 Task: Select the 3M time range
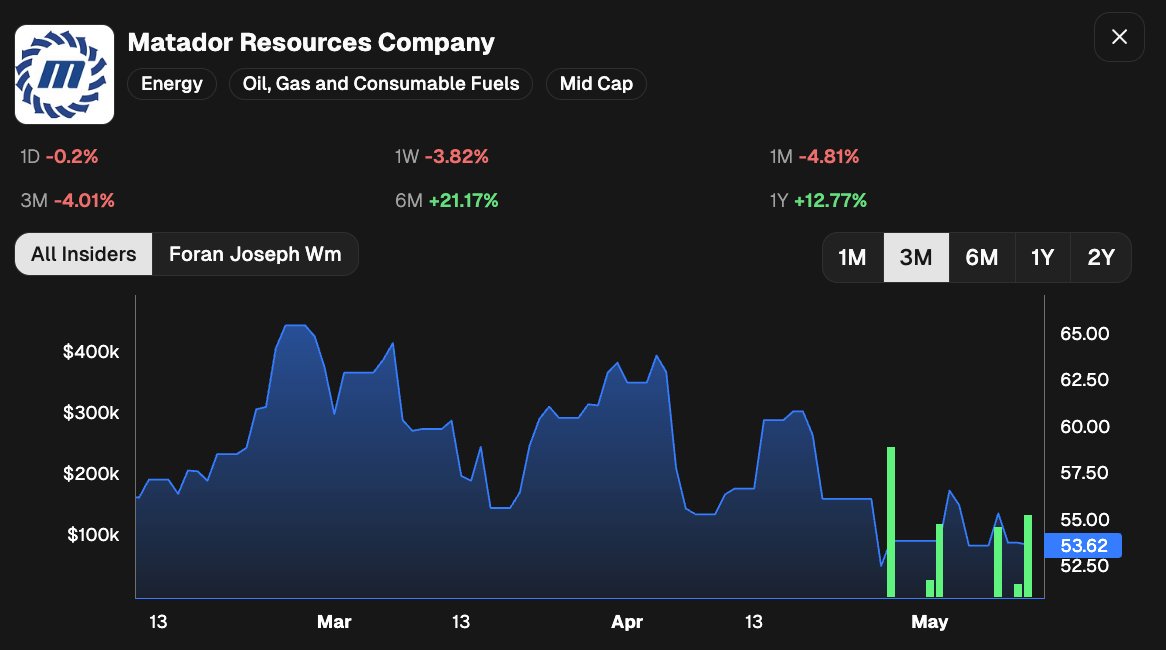(915, 257)
